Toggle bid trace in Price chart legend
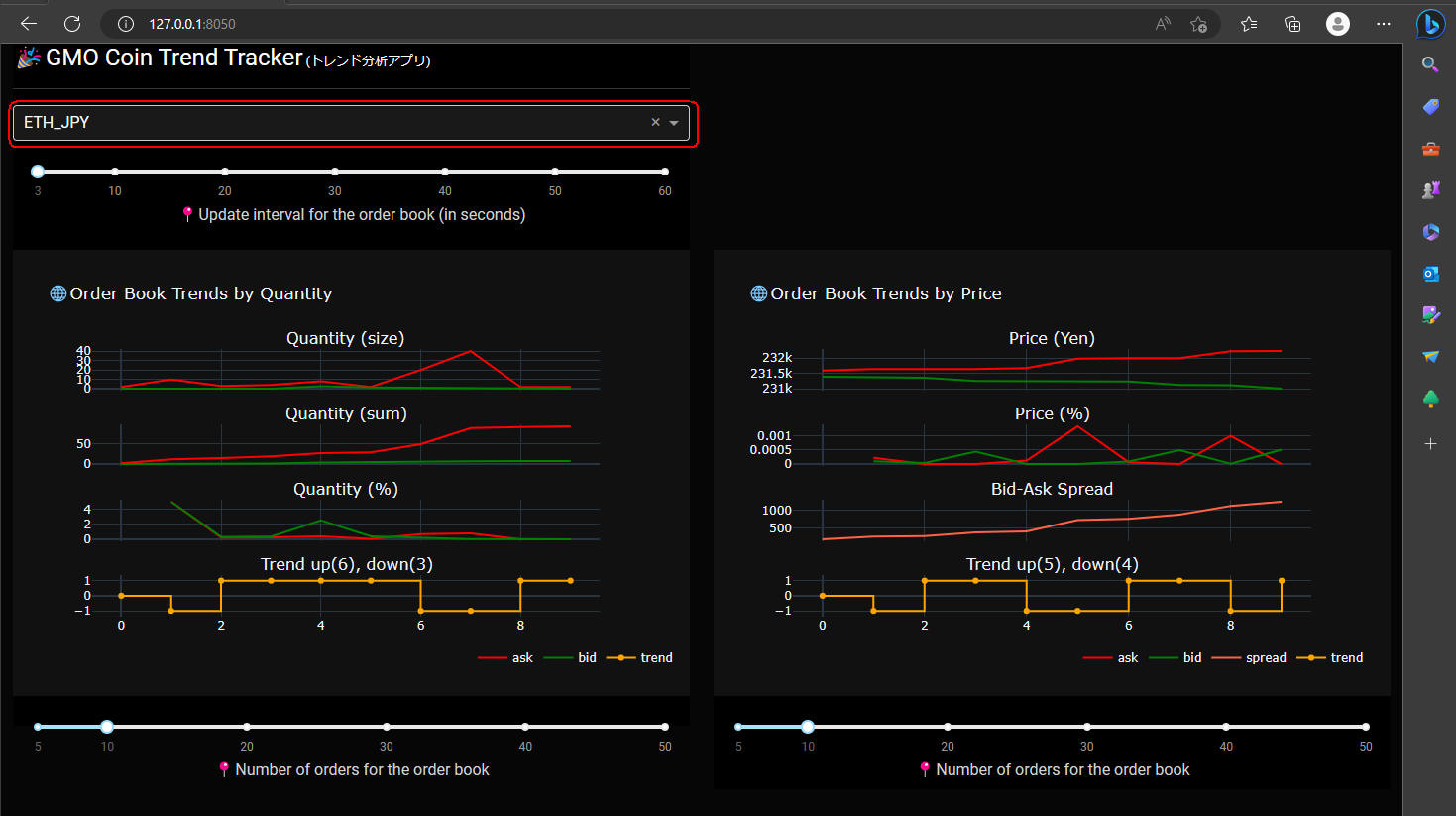1456x816 pixels. click(1176, 657)
